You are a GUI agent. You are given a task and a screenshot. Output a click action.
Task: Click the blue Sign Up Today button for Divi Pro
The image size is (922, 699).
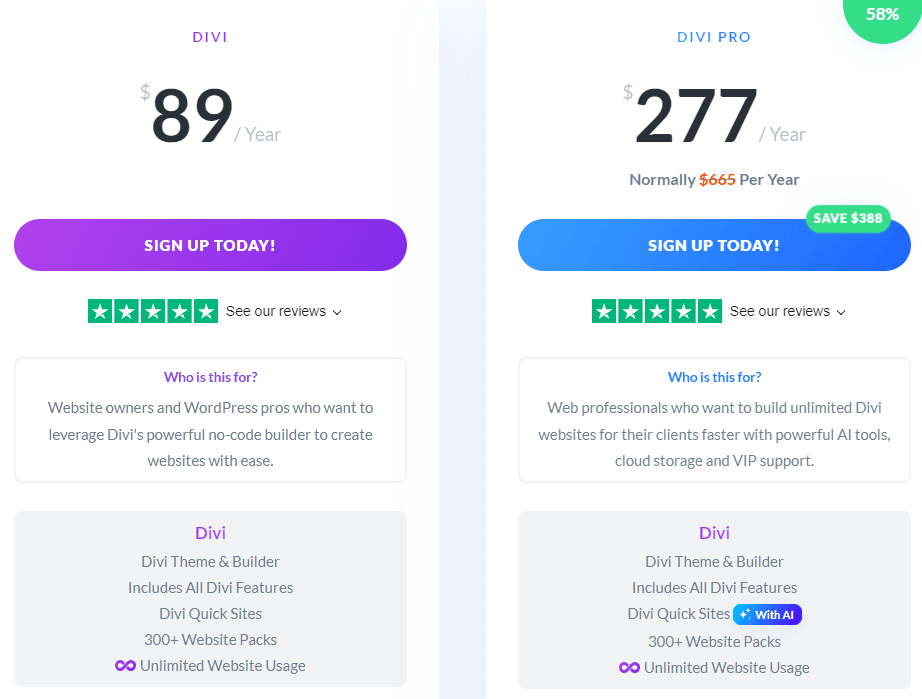click(x=714, y=245)
